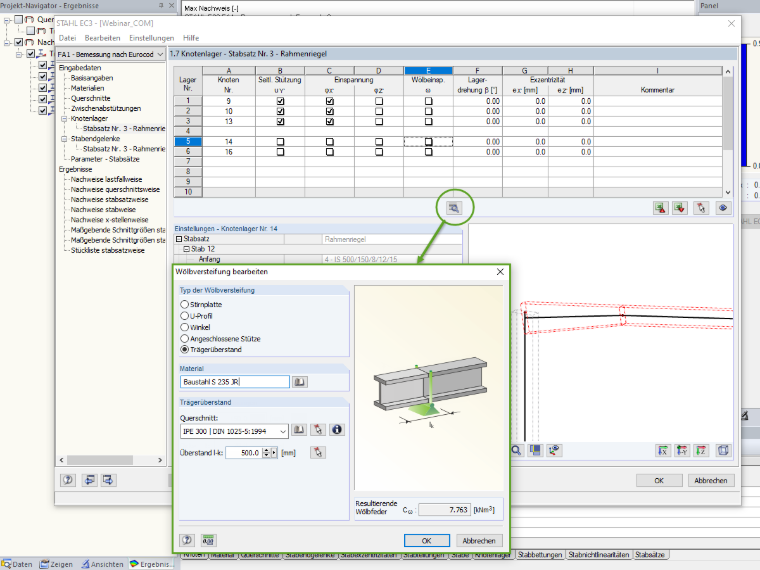Open the arrow button beside Überstand spinner

(274, 453)
